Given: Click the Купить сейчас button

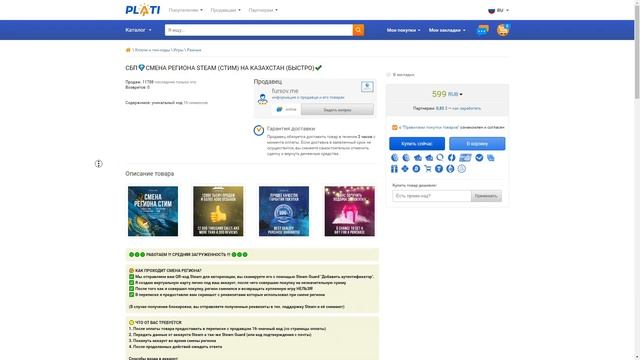Looking at the screenshot, I should tap(417, 144).
